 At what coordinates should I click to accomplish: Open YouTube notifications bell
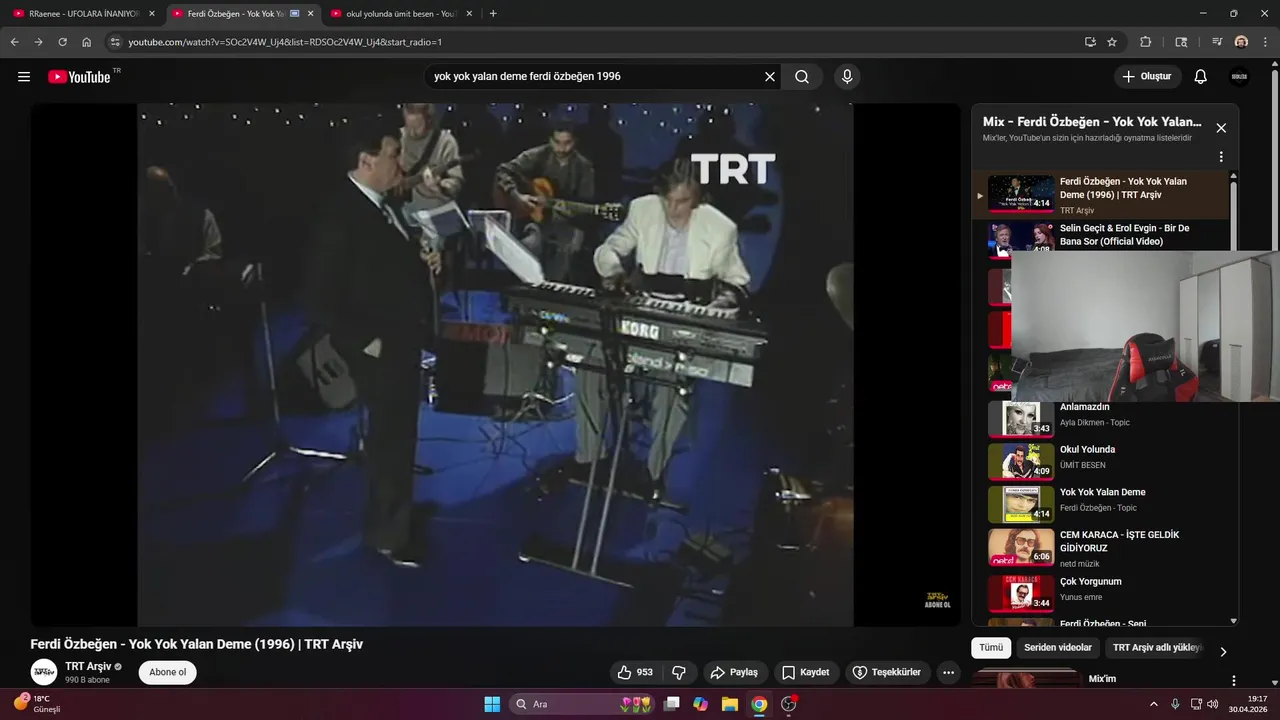click(1201, 77)
